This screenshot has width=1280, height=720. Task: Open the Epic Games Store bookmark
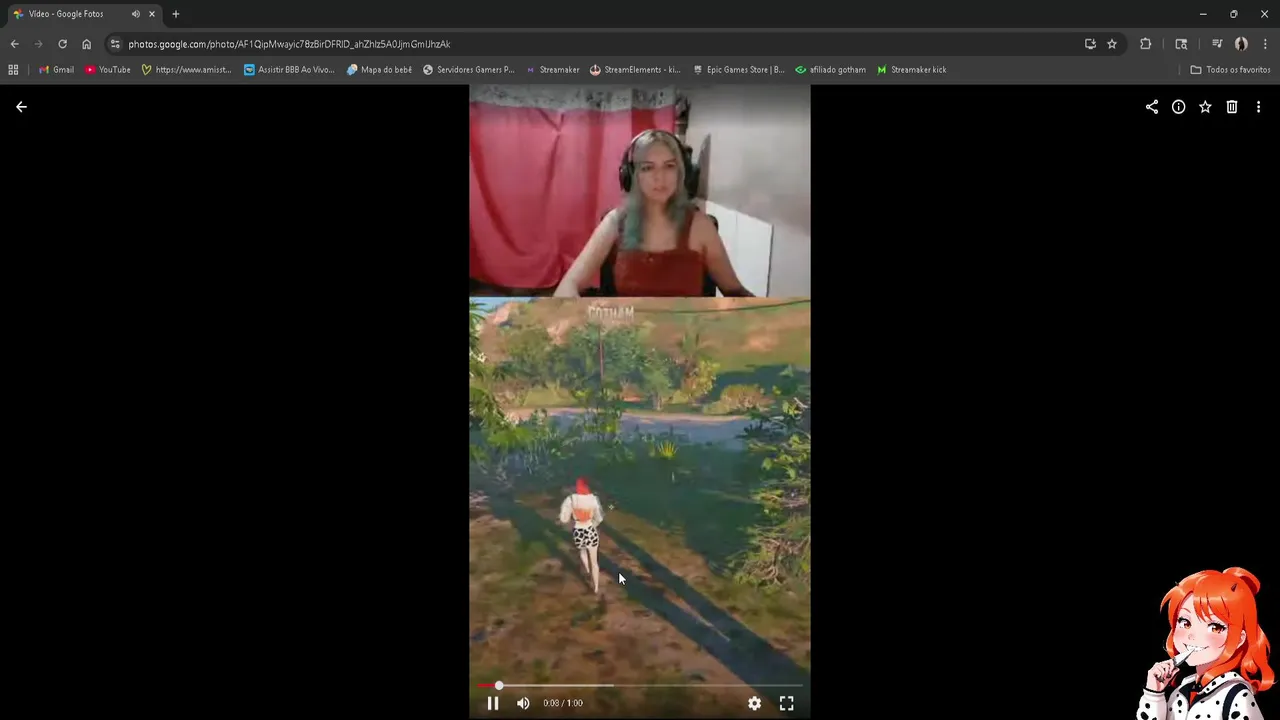pos(738,70)
